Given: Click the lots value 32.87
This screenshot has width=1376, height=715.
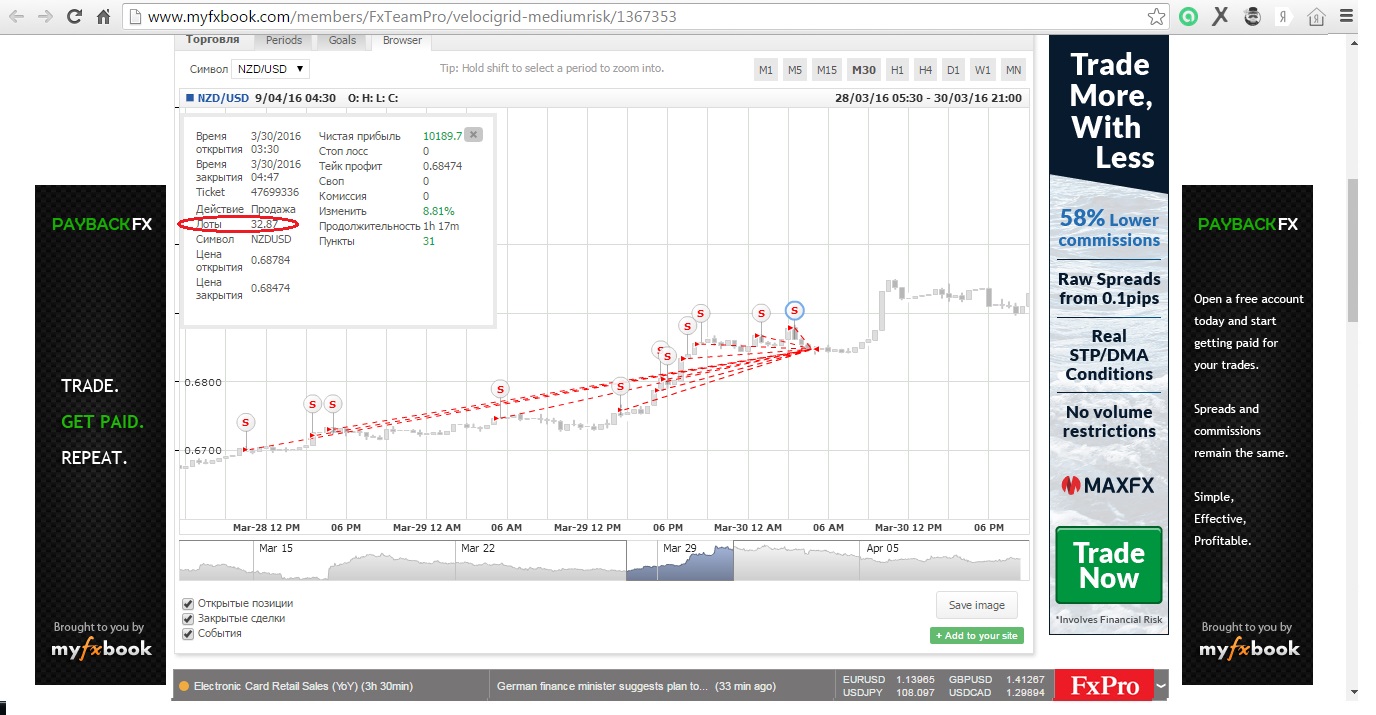Looking at the screenshot, I should (264, 224).
